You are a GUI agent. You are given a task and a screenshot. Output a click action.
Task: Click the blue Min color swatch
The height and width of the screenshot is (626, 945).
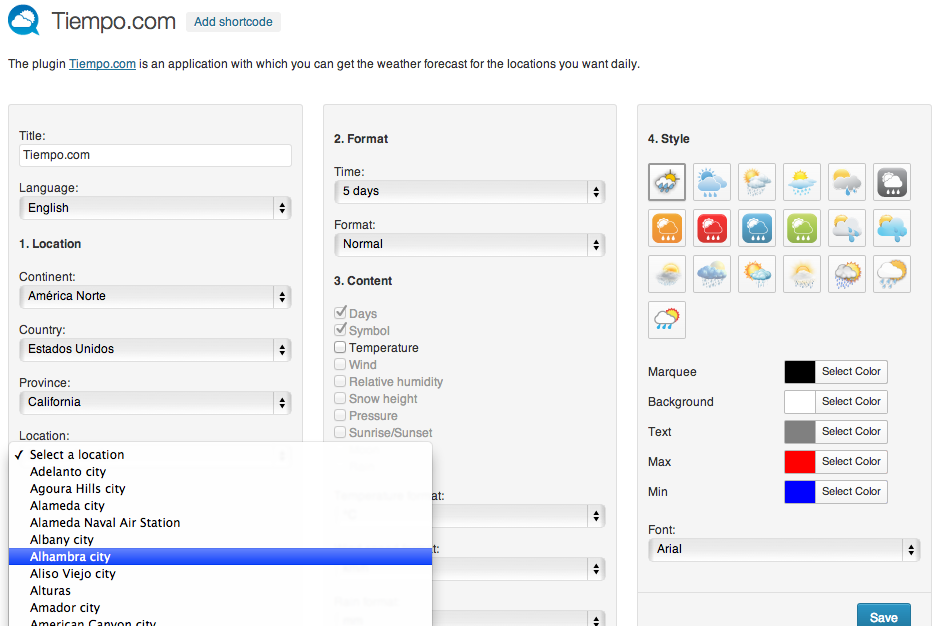coord(800,492)
